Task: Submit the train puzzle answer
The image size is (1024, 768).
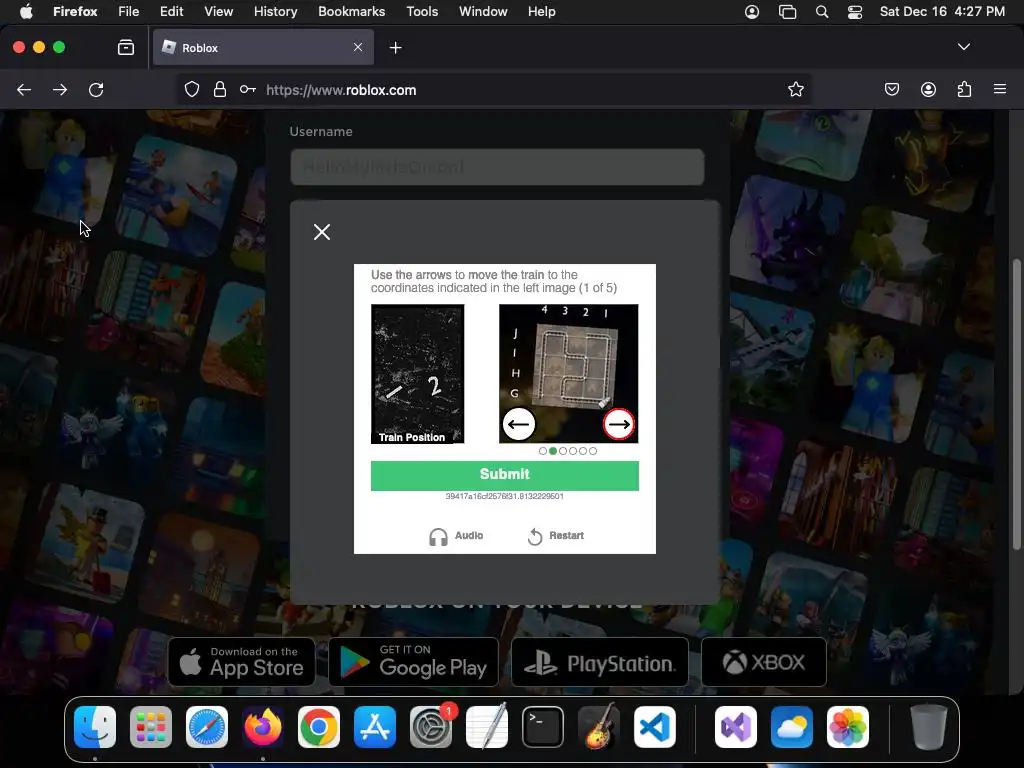Action: pyautogui.click(x=504, y=475)
